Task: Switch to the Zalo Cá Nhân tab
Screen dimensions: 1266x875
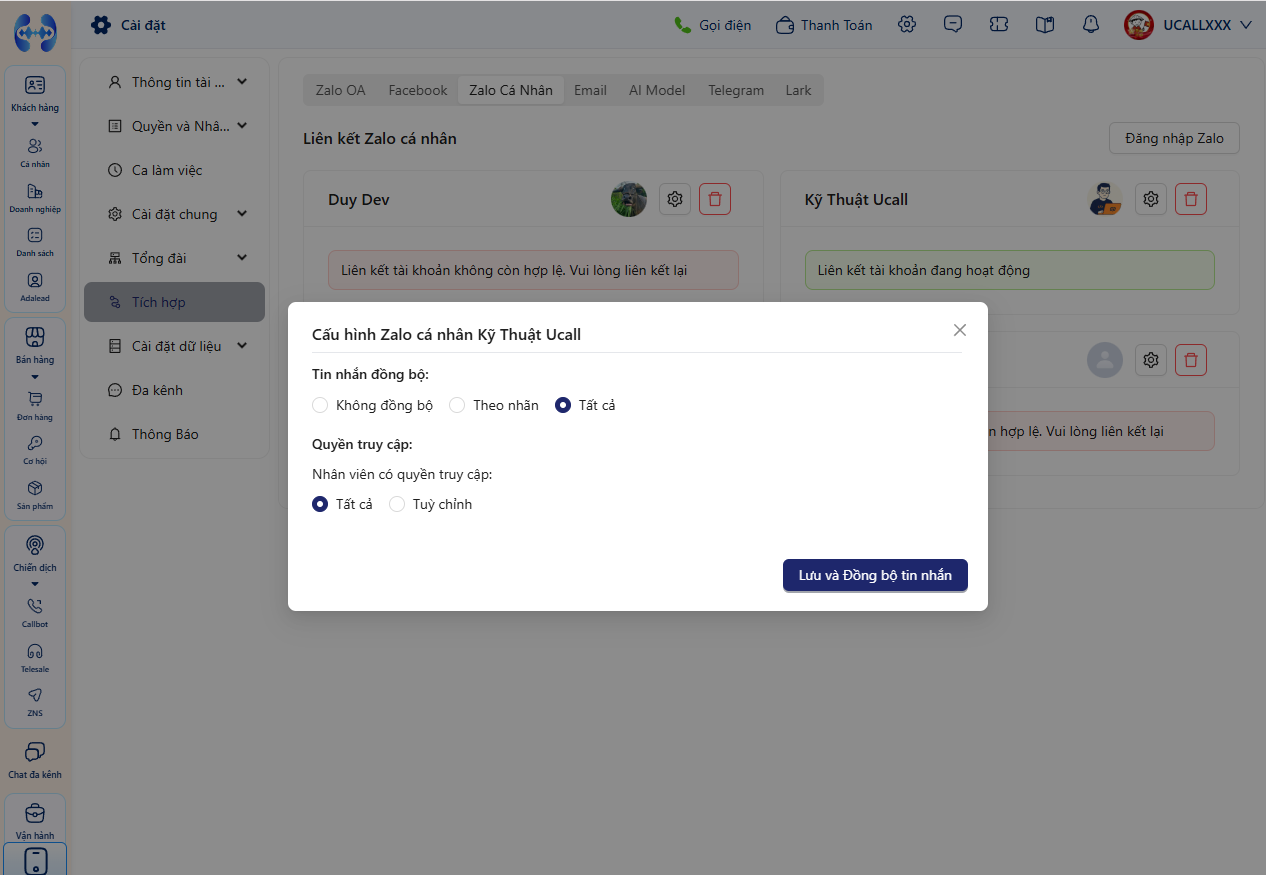Action: [x=511, y=90]
